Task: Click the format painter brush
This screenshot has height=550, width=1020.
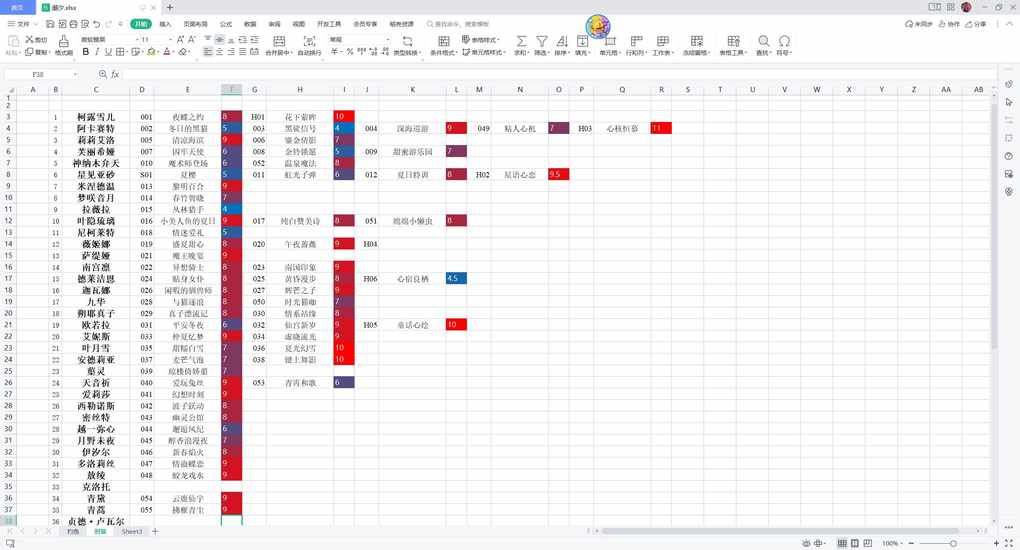Action: point(64,41)
